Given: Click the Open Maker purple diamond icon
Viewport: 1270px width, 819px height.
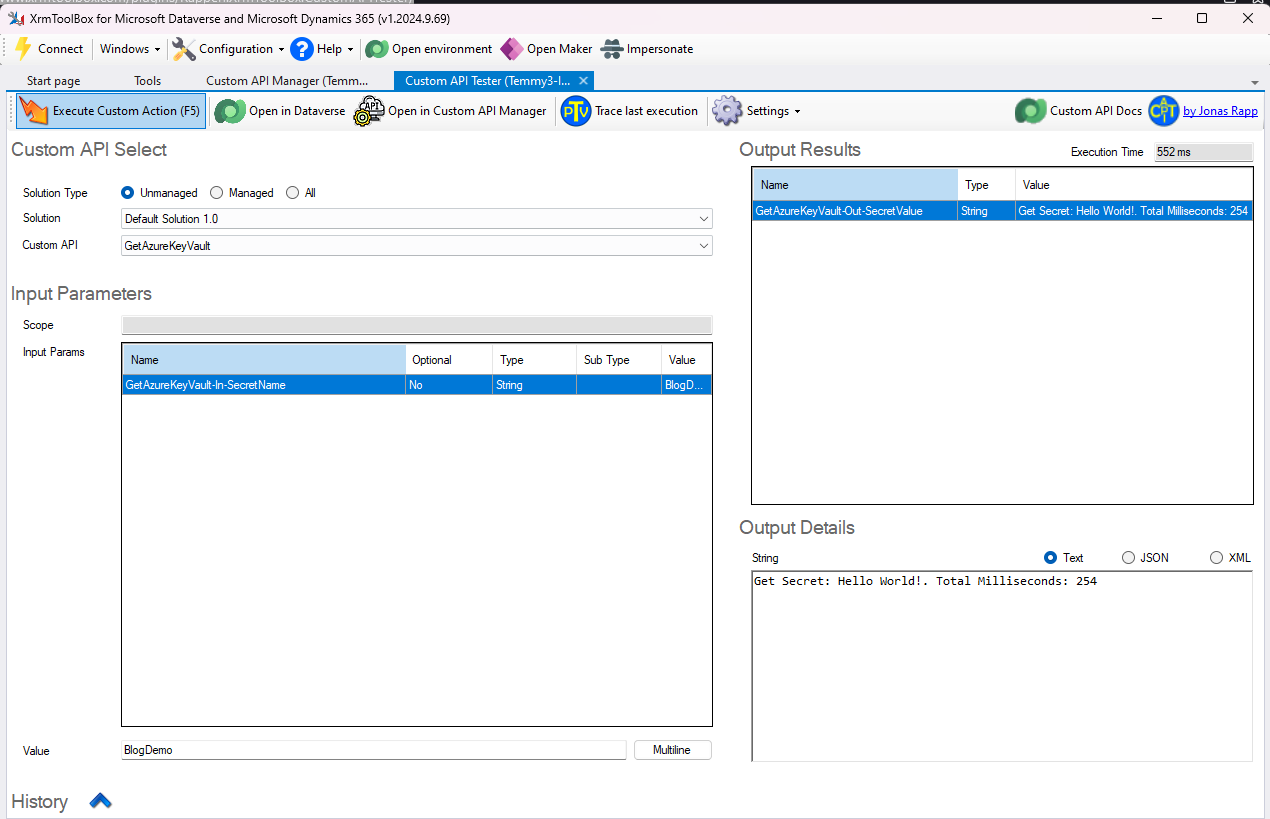Looking at the screenshot, I should 512,49.
